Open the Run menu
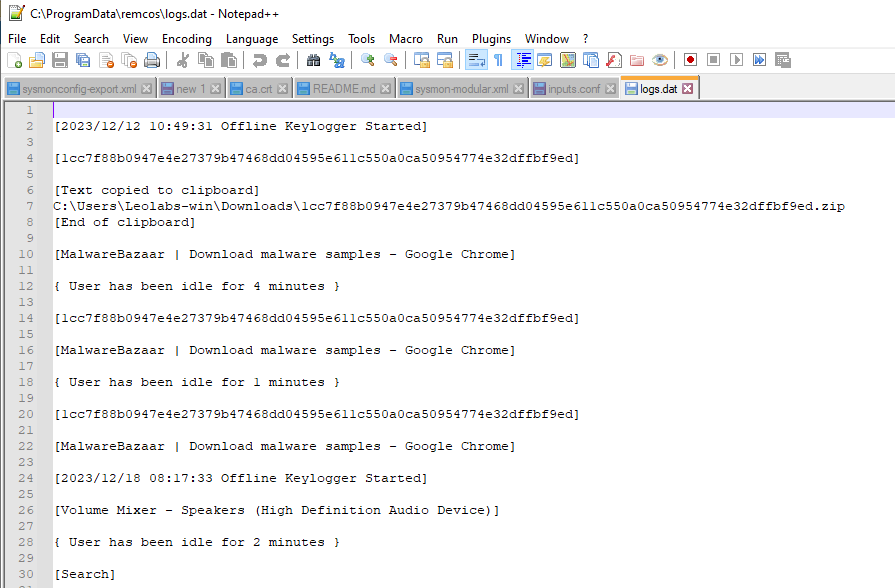Image resolution: width=895 pixels, height=588 pixels. point(448,39)
